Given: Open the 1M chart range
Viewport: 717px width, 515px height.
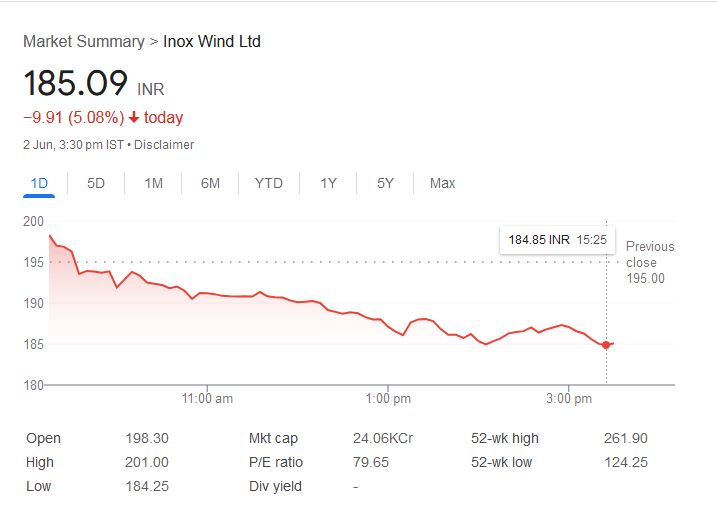Looking at the screenshot, I should point(153,183).
